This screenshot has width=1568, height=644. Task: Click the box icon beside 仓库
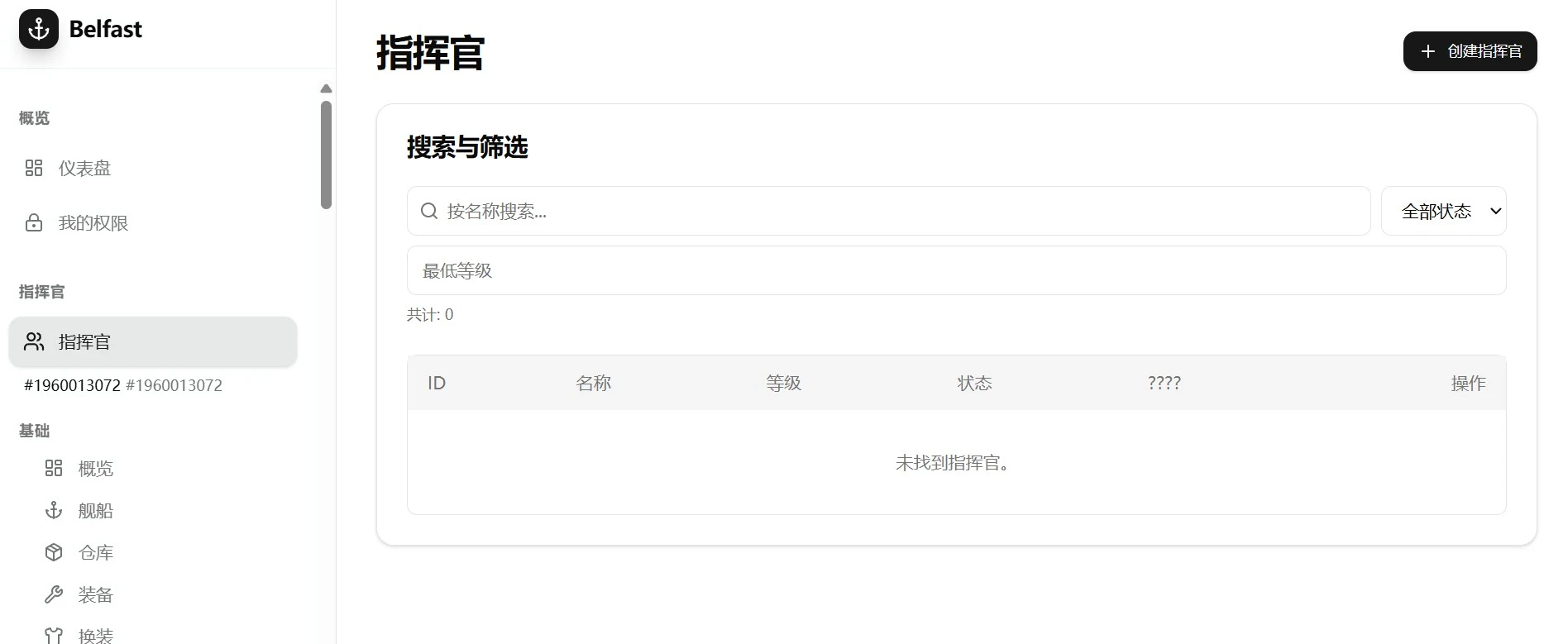[x=54, y=553]
